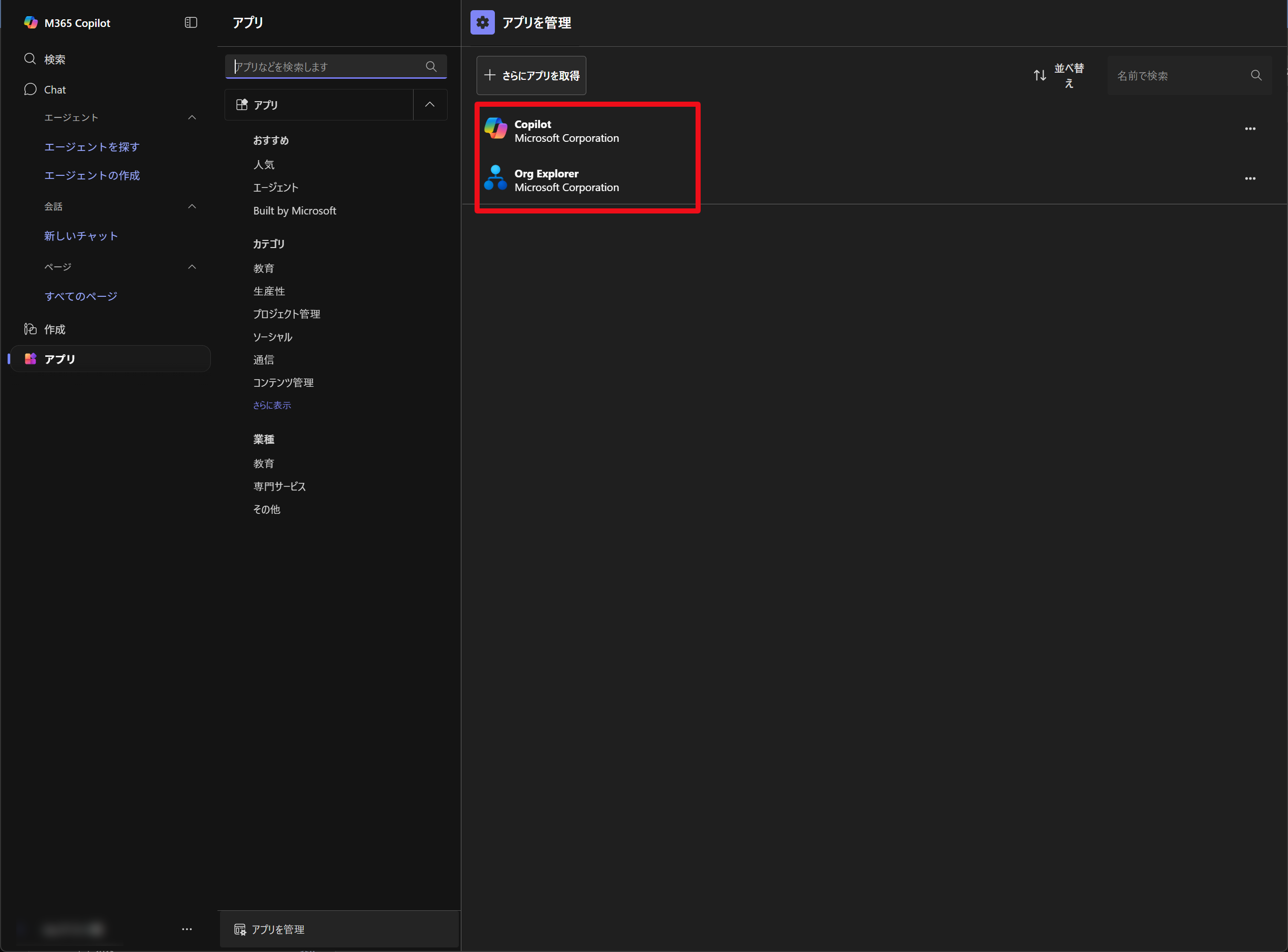Screen dimensions: 1288x952
Task: Open エージェントの作成 link
Action: (x=92, y=175)
